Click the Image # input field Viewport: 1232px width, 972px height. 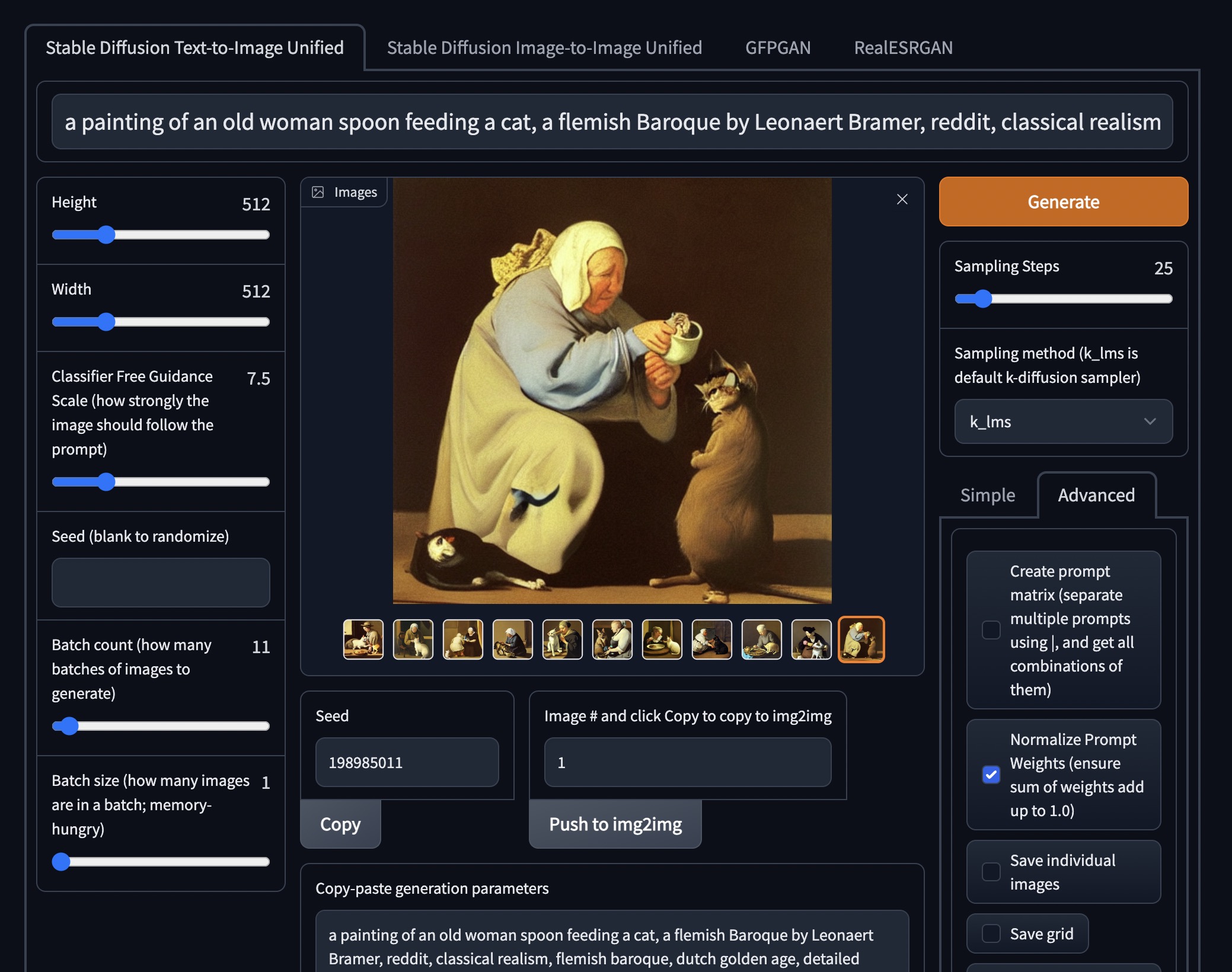(687, 762)
